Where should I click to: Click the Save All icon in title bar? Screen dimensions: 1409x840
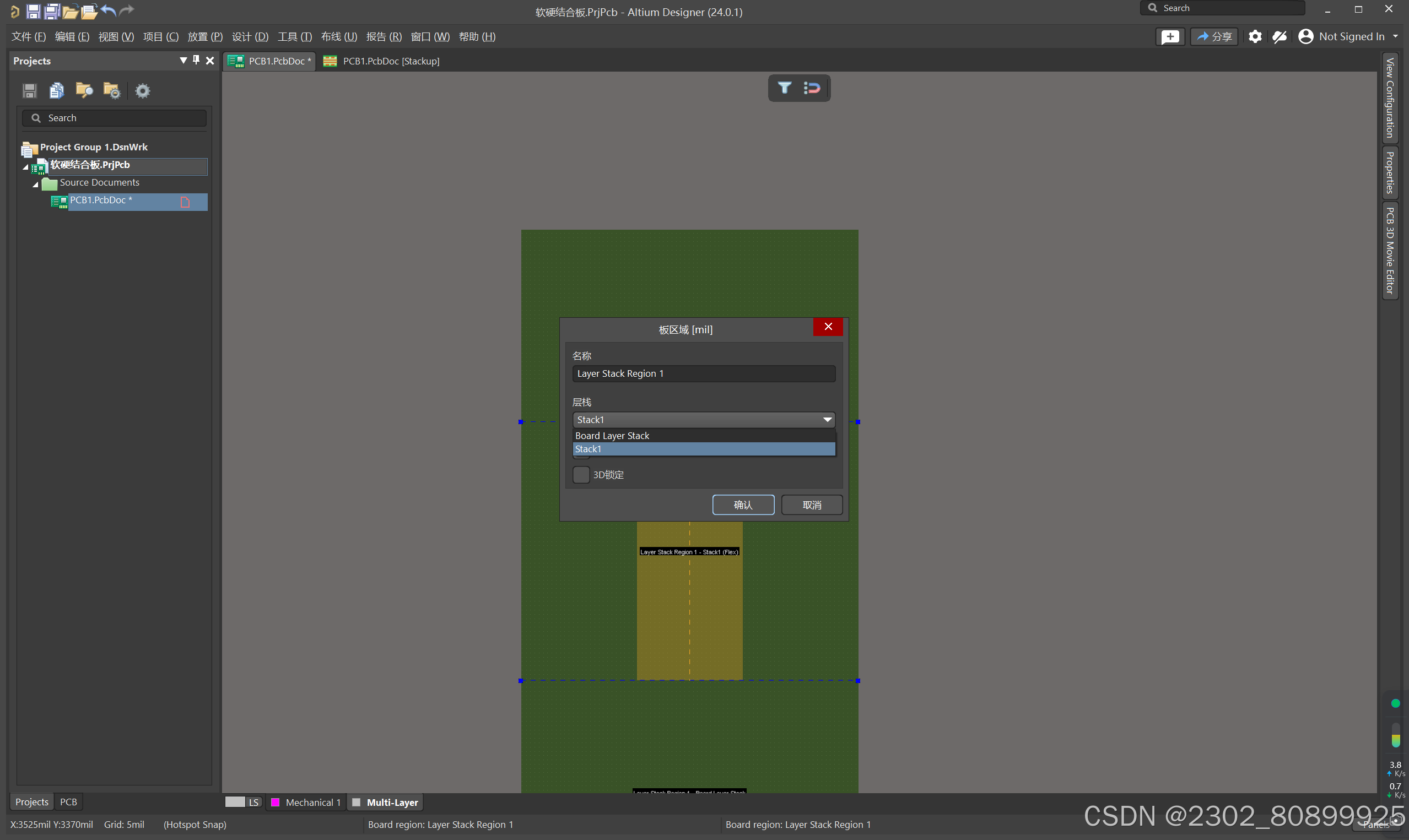coord(52,11)
